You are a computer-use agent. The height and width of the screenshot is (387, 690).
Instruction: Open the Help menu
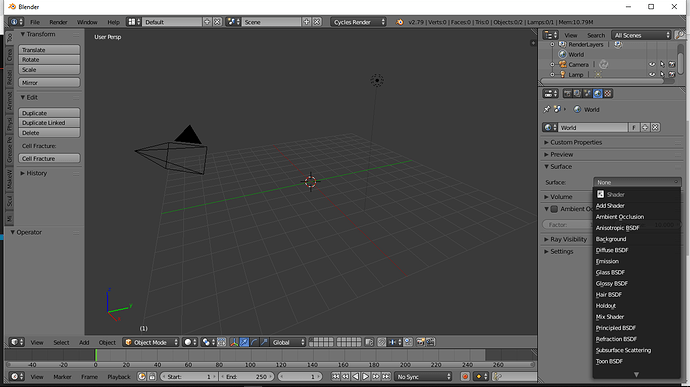coord(114,22)
